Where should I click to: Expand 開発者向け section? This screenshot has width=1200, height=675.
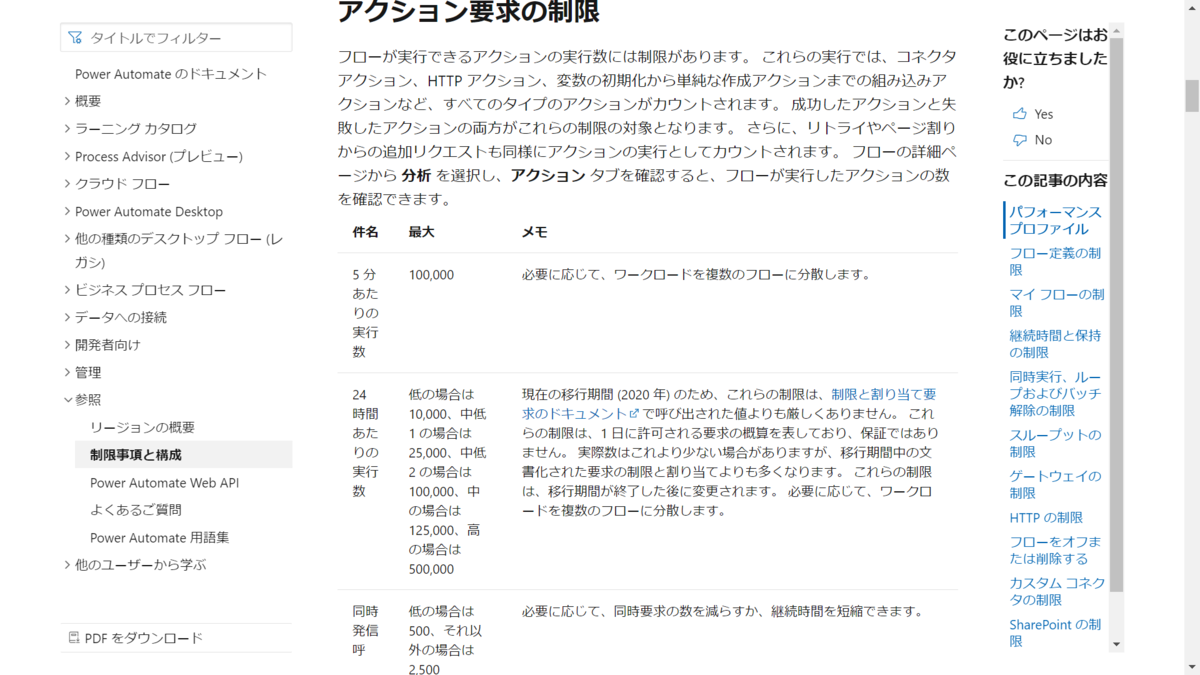click(x=67, y=345)
